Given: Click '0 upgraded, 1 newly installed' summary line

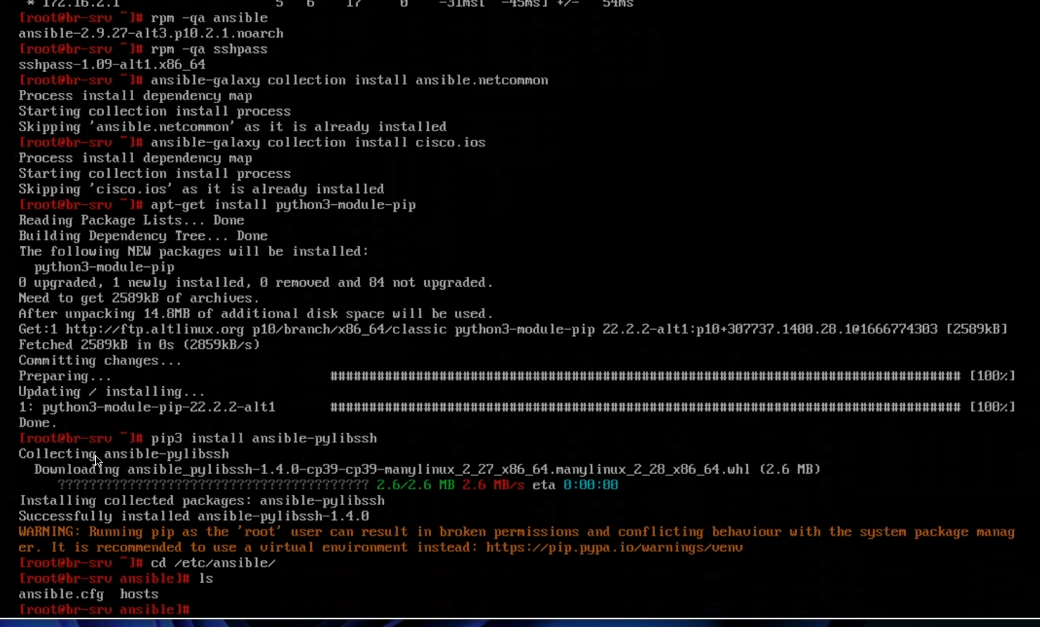Looking at the screenshot, I should 256,283.
